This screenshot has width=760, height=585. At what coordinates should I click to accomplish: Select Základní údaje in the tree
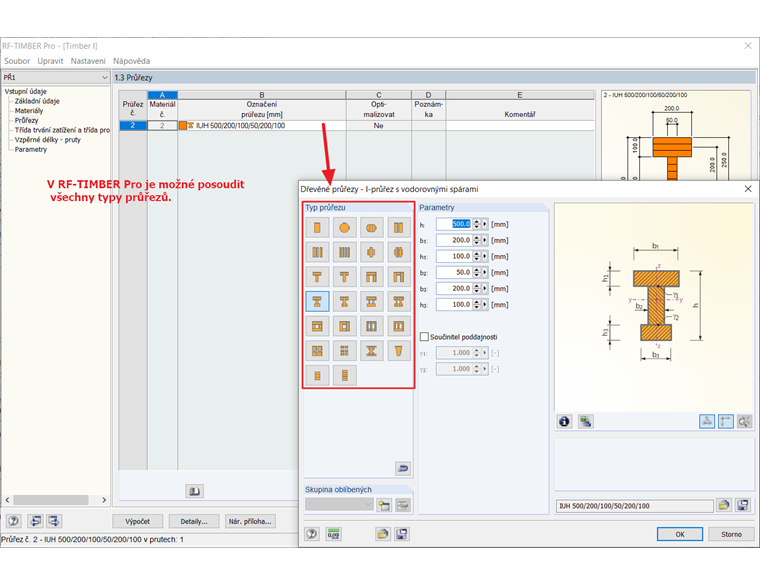tap(37, 101)
